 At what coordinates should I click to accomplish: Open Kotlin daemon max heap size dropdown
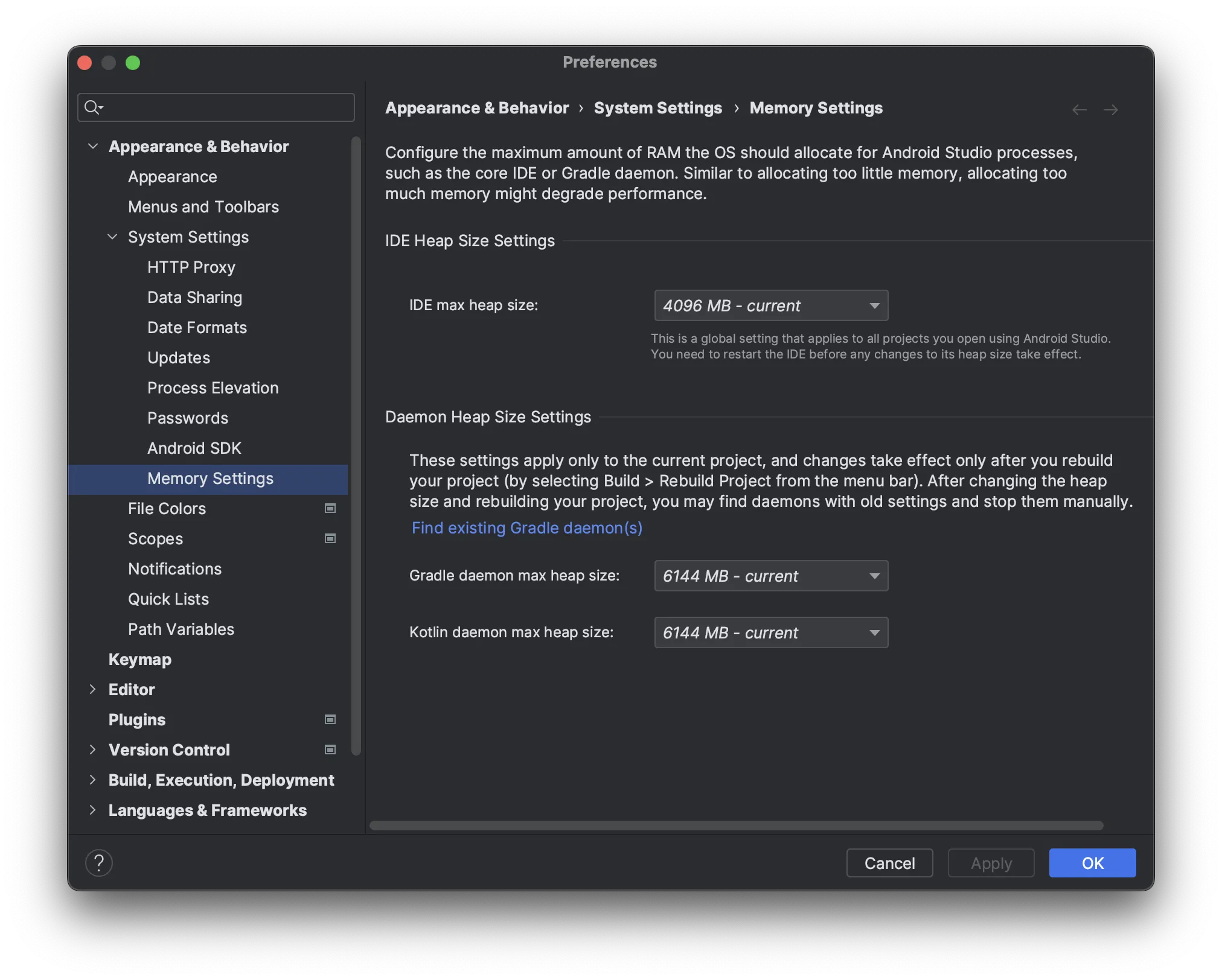[x=771, y=632]
